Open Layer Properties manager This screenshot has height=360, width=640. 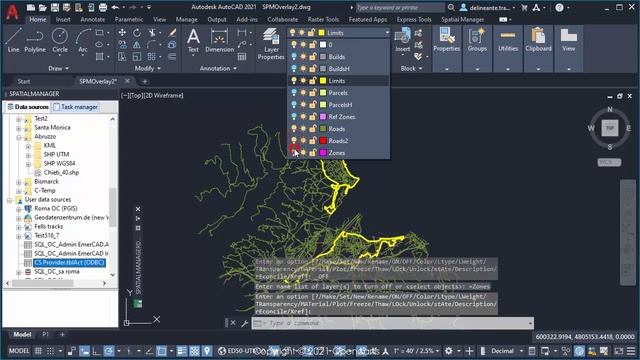271,44
